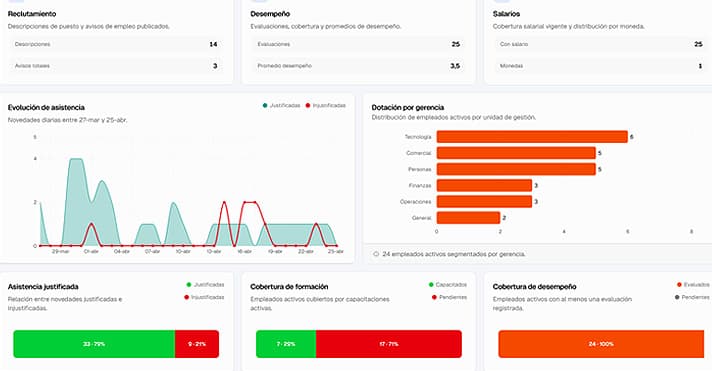Click the text 24 empleados activos segmentados por gerencia
712x371 pixels.
coord(454,254)
